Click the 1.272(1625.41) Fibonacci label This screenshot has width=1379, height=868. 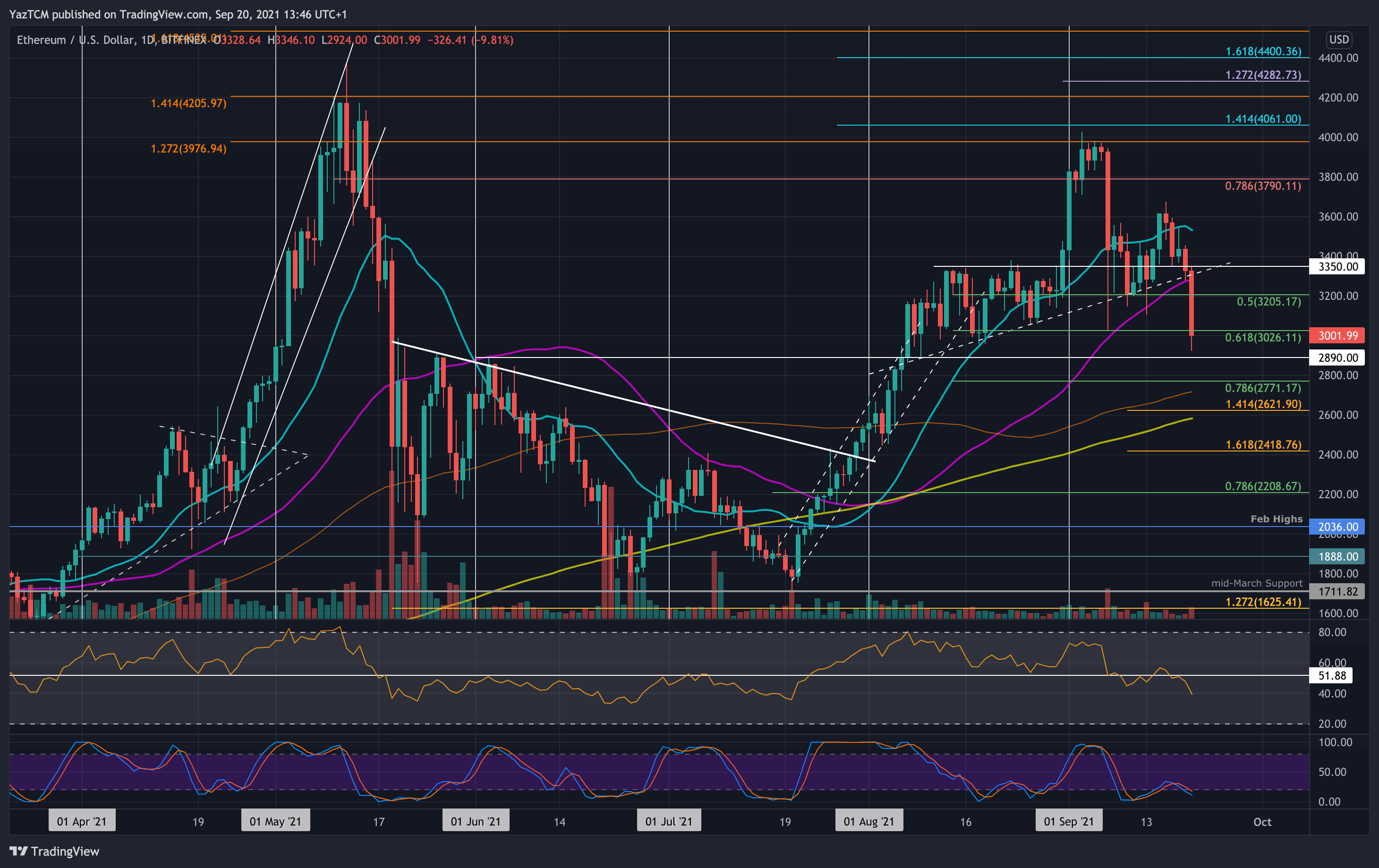click(x=1263, y=602)
